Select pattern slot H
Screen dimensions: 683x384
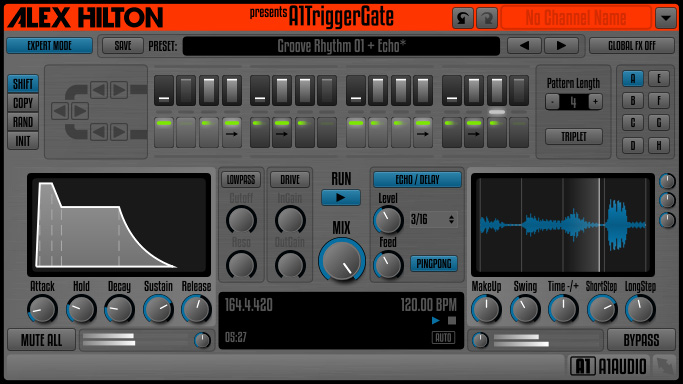point(659,145)
